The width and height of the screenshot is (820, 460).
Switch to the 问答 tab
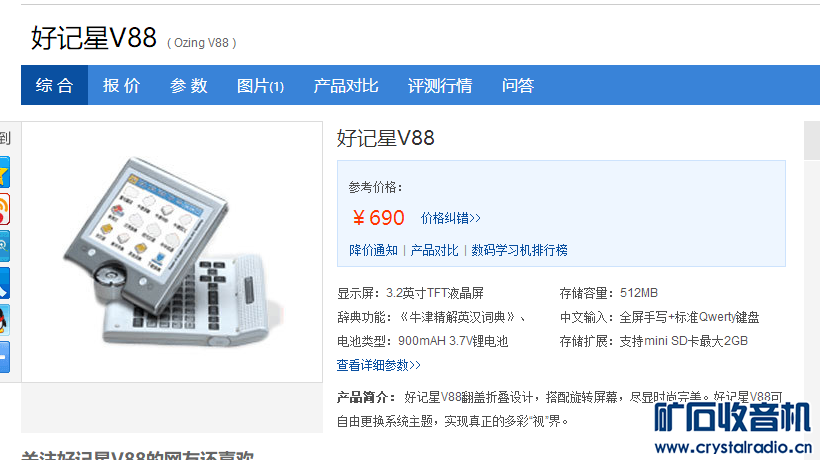518,85
